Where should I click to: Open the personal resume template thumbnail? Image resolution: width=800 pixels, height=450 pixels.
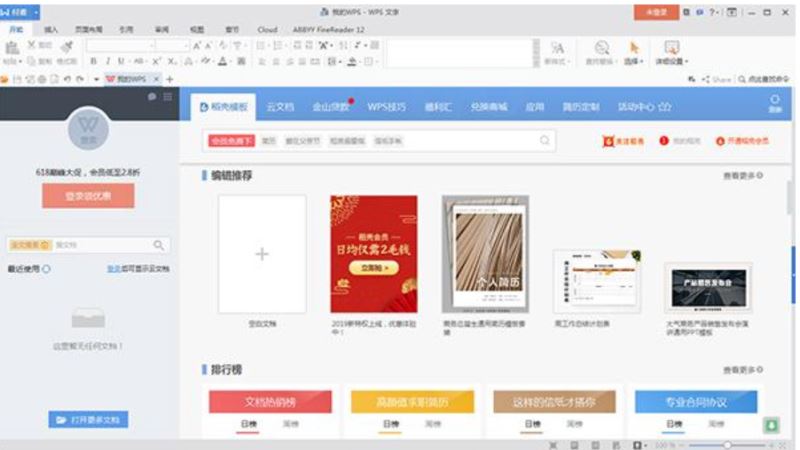point(485,254)
